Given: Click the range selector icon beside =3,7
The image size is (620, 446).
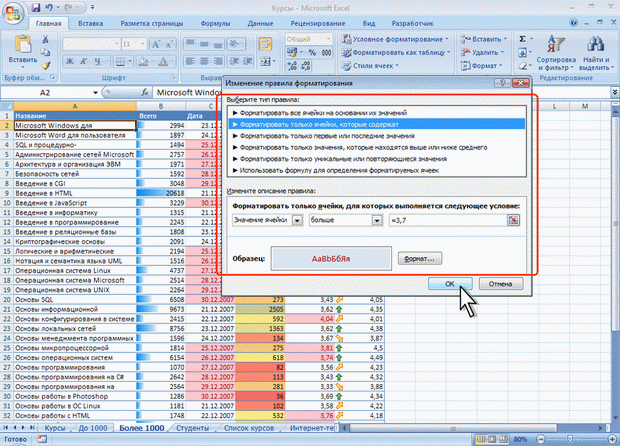Looking at the screenshot, I should [513, 220].
